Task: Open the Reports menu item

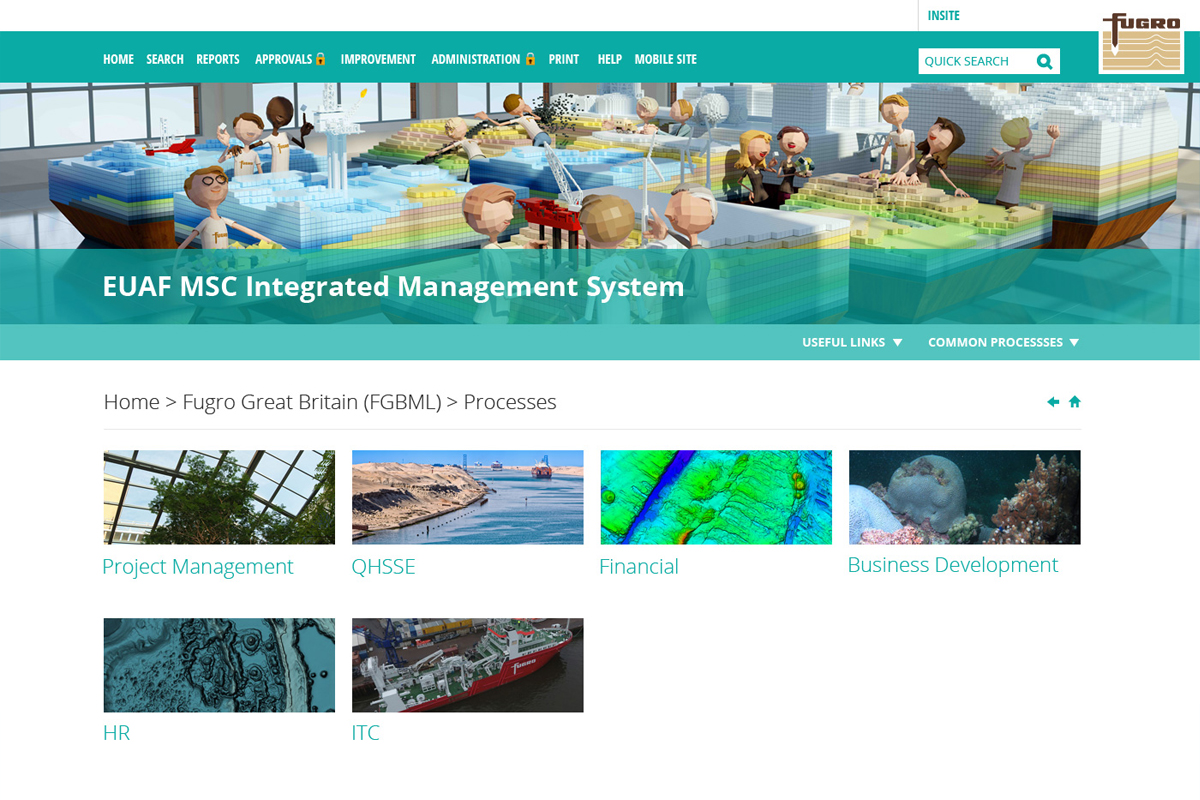Action: 218,59
